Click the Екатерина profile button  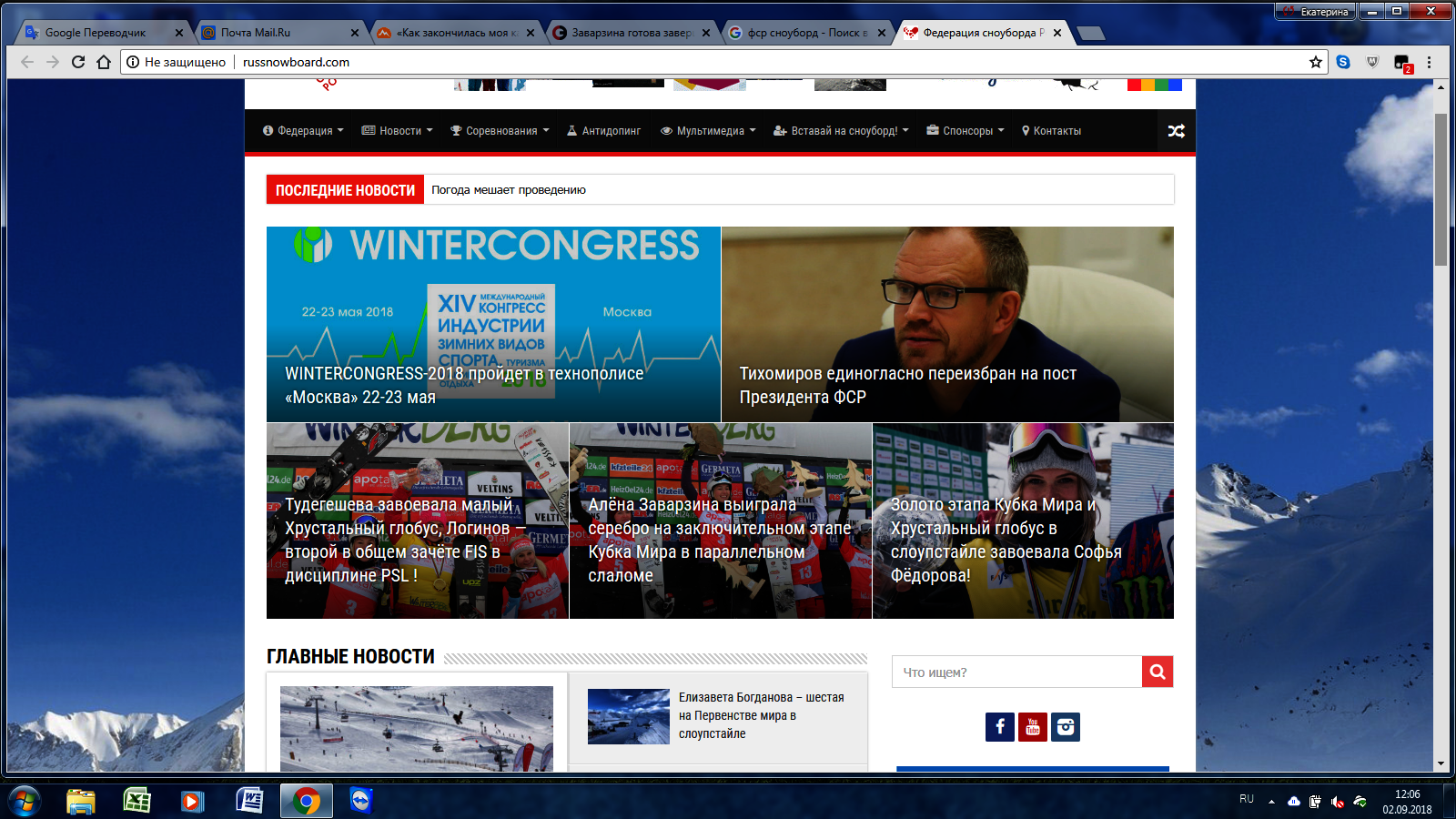point(1316,12)
